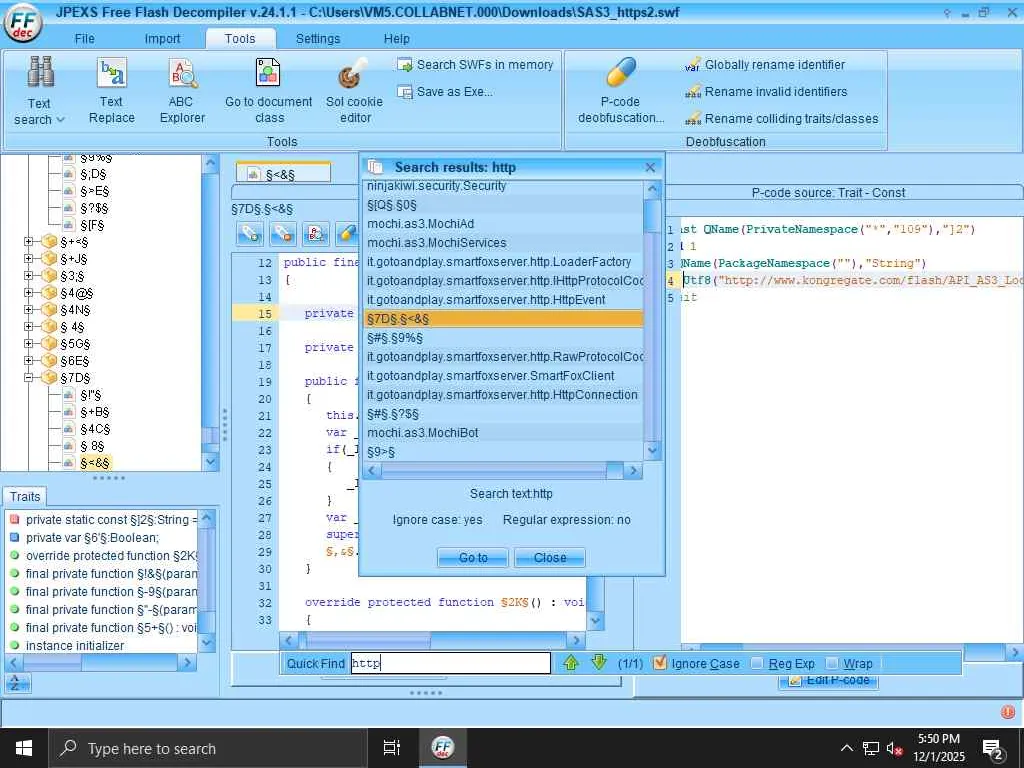This screenshot has height=768, width=1024.
Task: Open the Text search dropdown arrow
Action: click(x=61, y=120)
